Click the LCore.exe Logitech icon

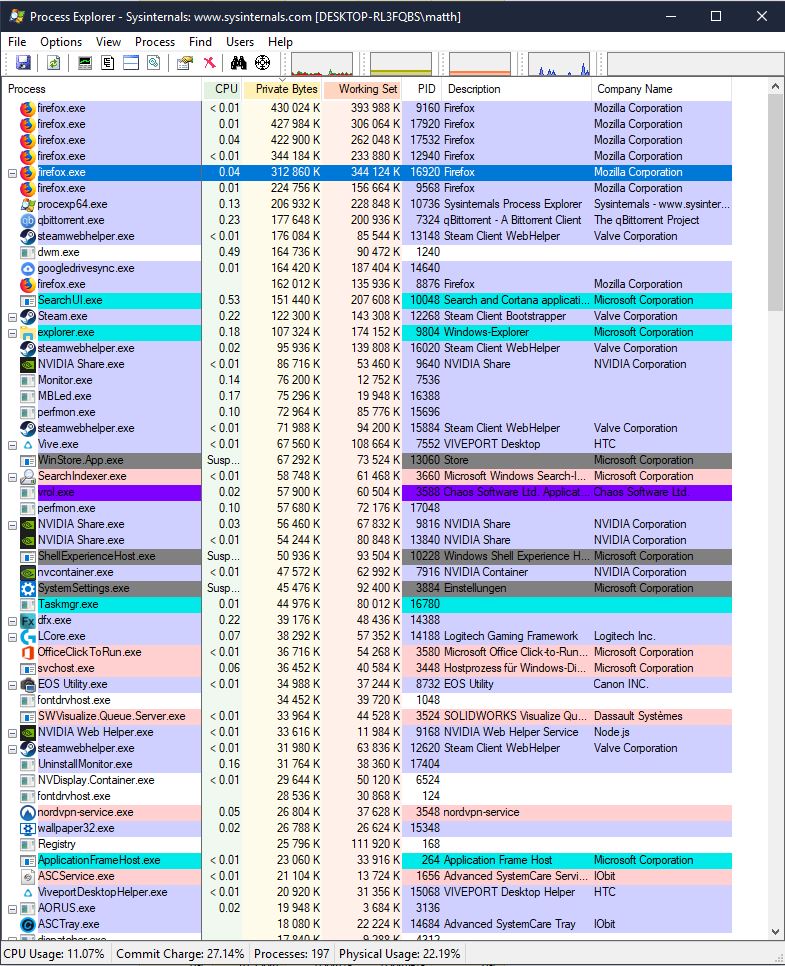click(x=28, y=636)
